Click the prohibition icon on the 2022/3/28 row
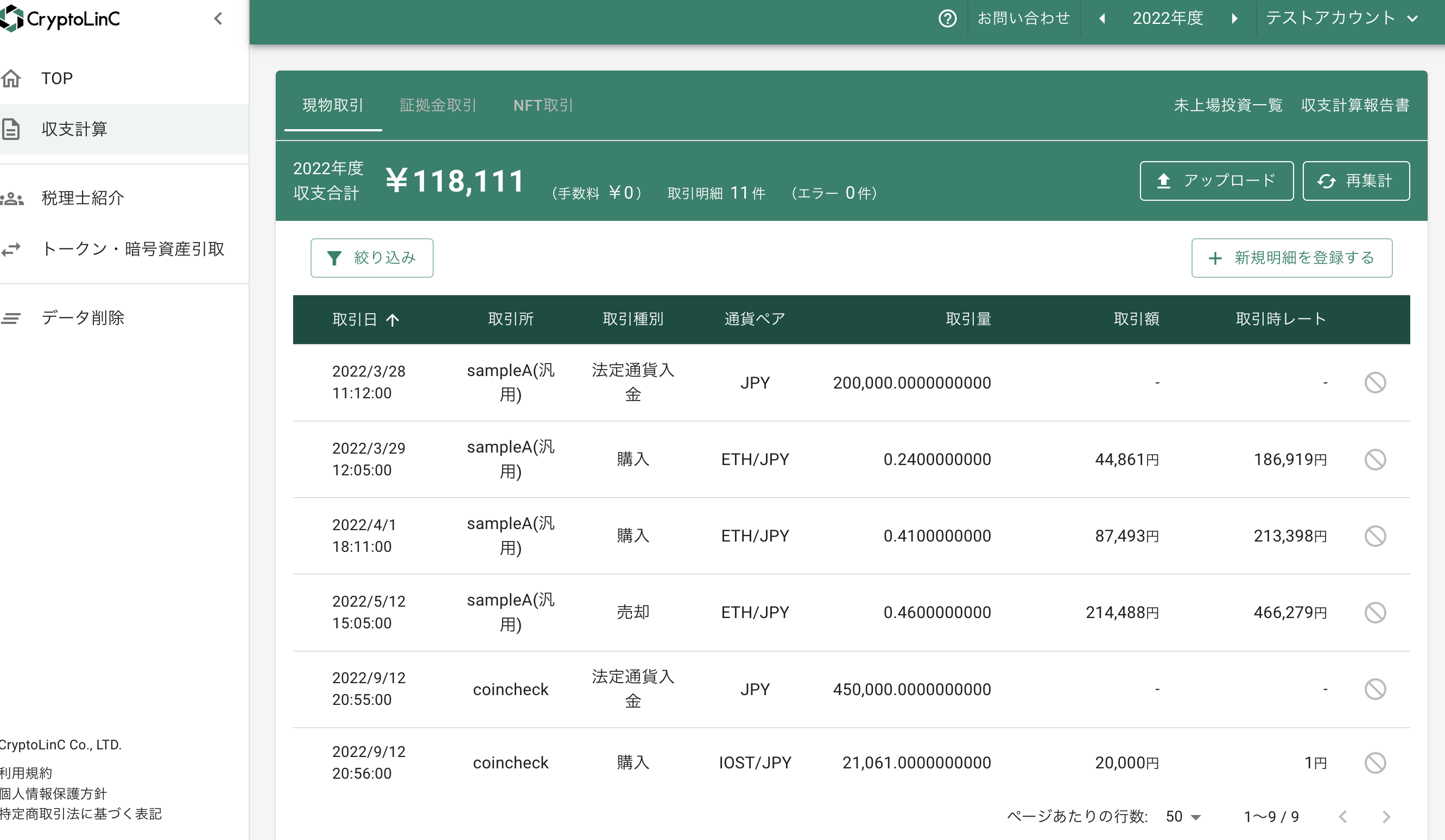Viewport: 1445px width, 840px height. pyautogui.click(x=1375, y=383)
